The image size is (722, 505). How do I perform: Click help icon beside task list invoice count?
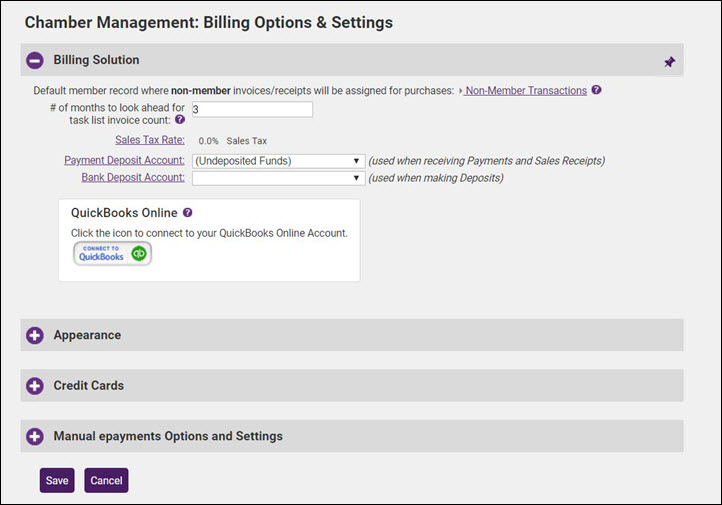point(180,120)
